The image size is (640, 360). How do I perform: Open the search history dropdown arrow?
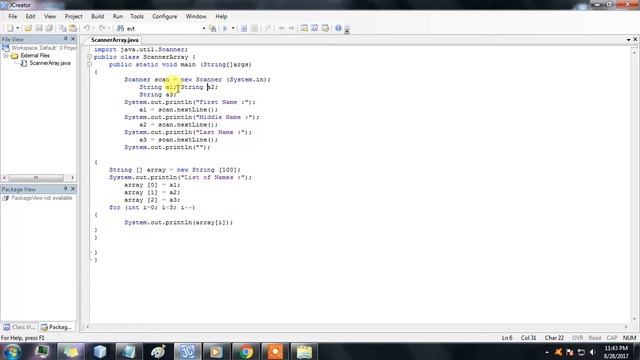point(204,29)
